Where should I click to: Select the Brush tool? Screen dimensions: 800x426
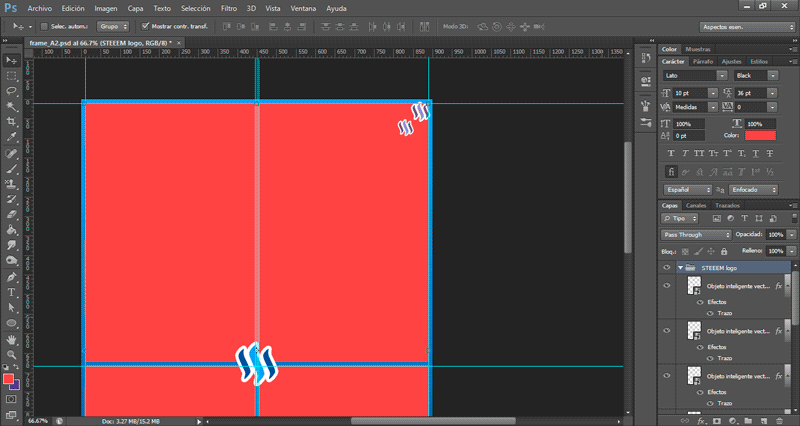click(x=11, y=169)
